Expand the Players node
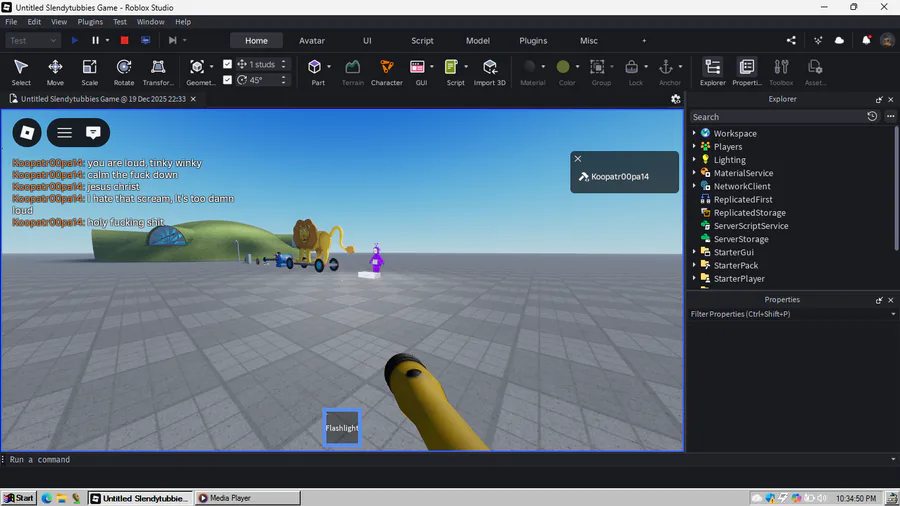This screenshot has height=506, width=900. 694,146
